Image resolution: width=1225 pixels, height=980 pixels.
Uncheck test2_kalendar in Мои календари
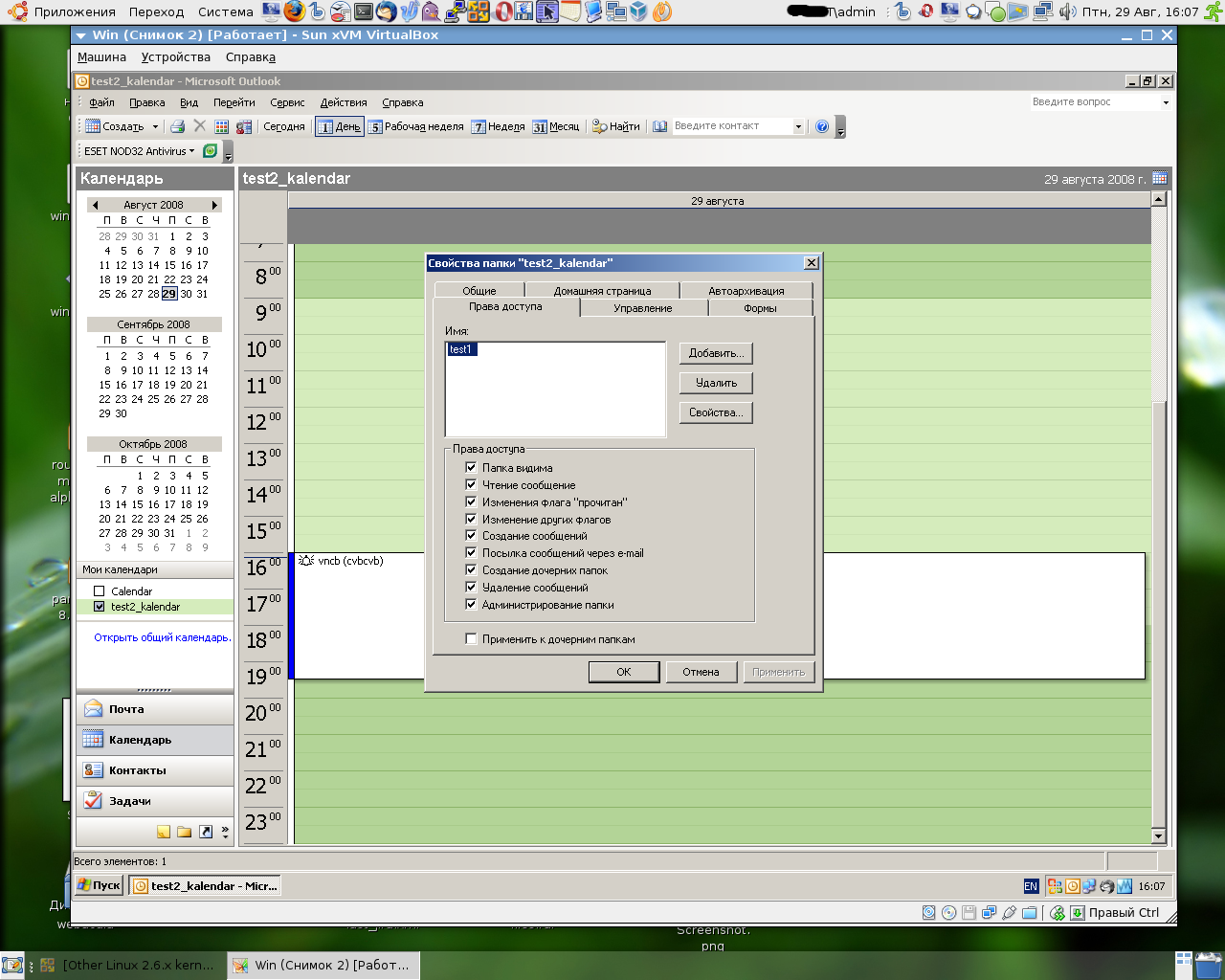(99, 607)
